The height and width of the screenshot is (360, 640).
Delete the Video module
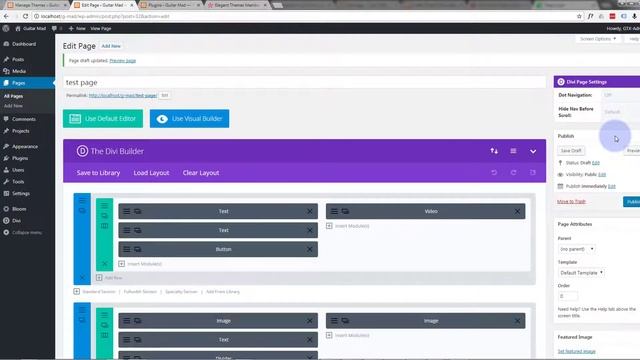click(517, 211)
